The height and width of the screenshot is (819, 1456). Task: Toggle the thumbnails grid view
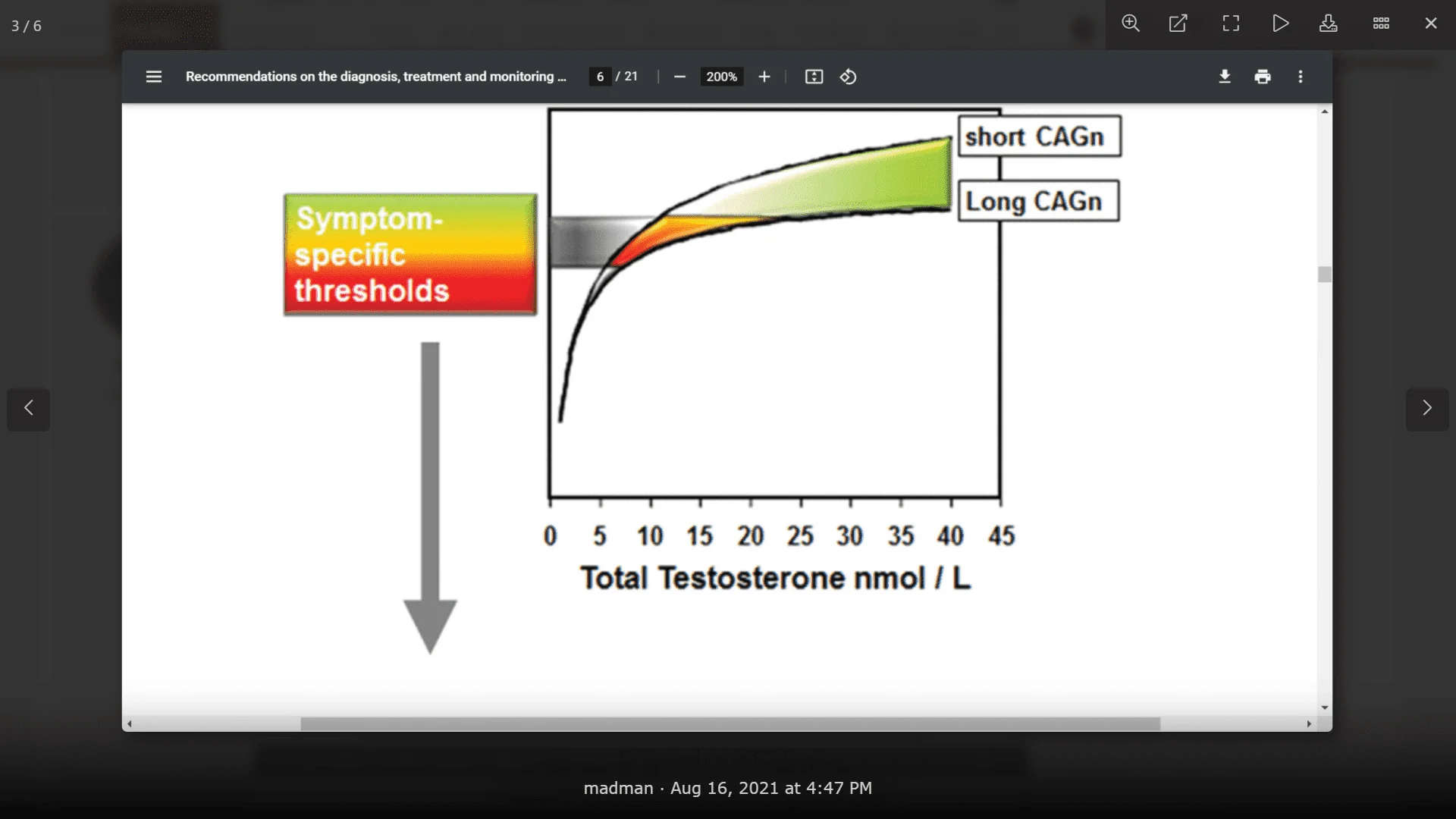(x=1381, y=24)
